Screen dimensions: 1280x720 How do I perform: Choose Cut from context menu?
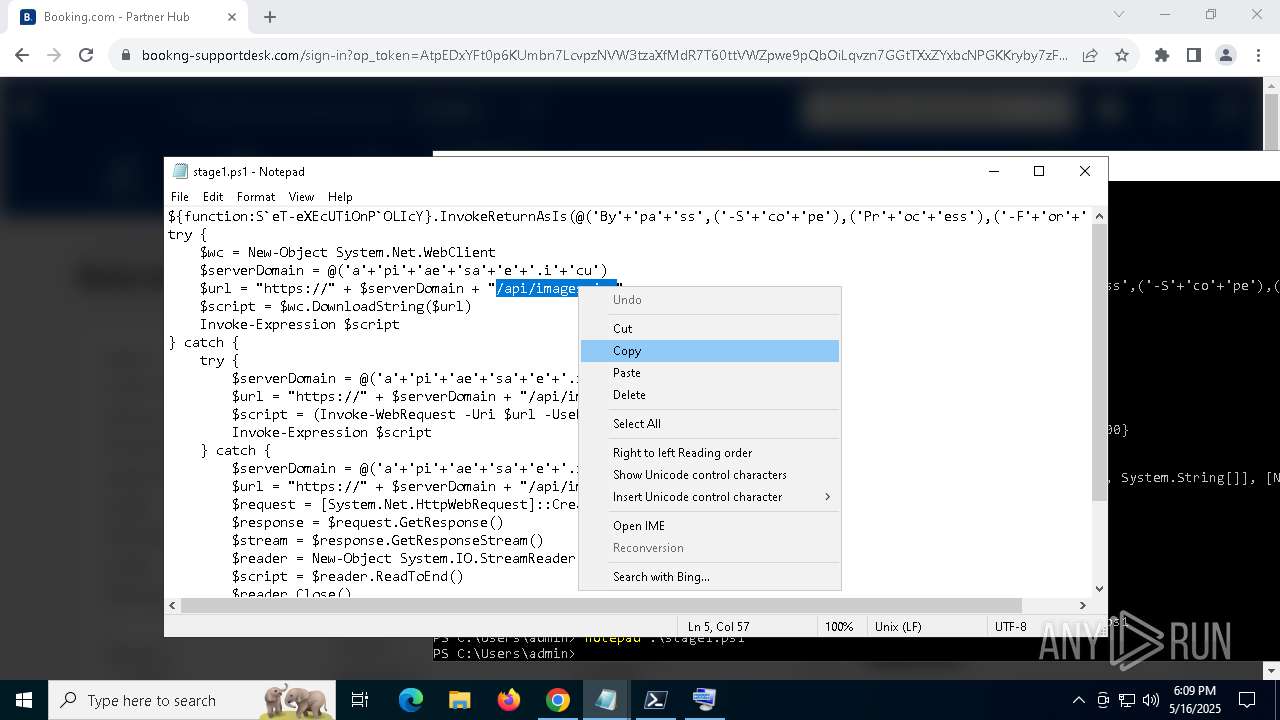tap(710, 328)
